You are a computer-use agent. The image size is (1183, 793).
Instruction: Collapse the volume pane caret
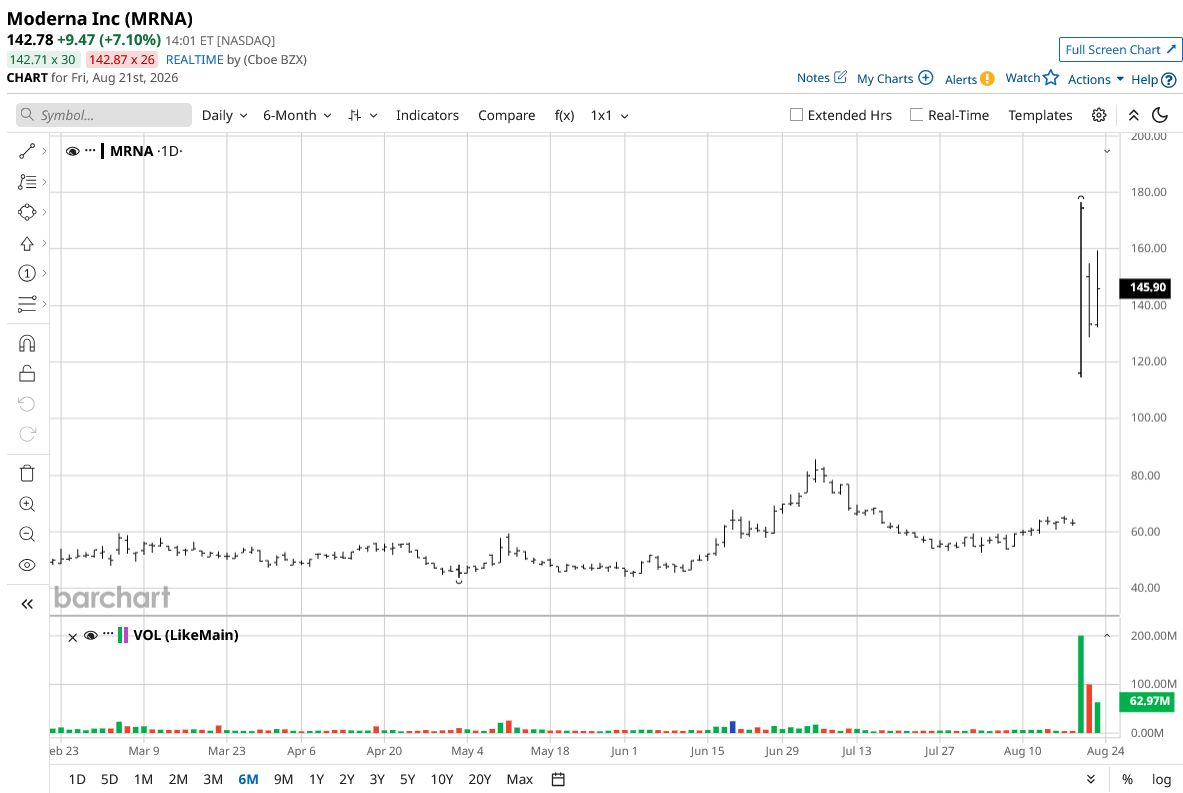tap(1107, 636)
